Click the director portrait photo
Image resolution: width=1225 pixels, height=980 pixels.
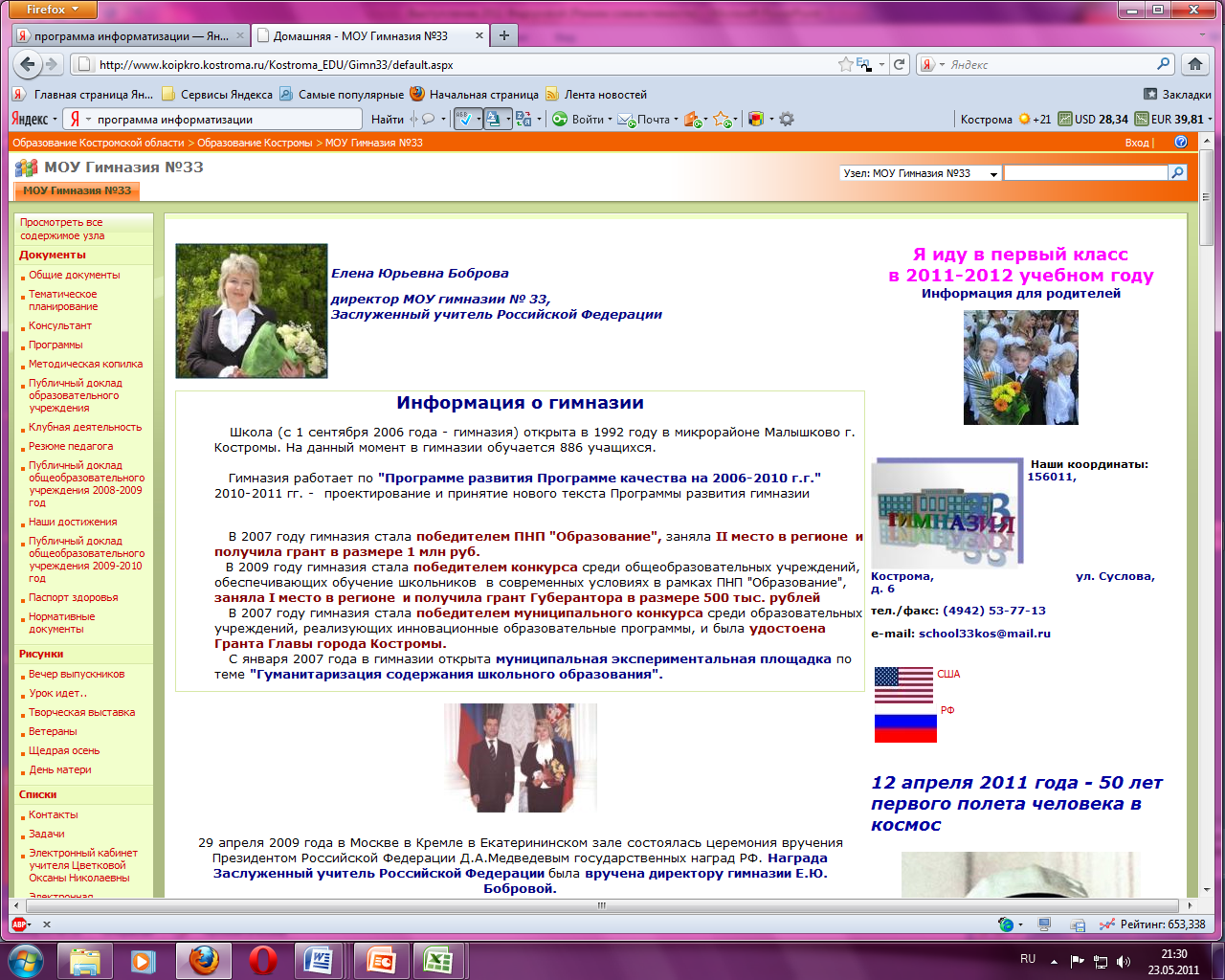click(x=252, y=311)
